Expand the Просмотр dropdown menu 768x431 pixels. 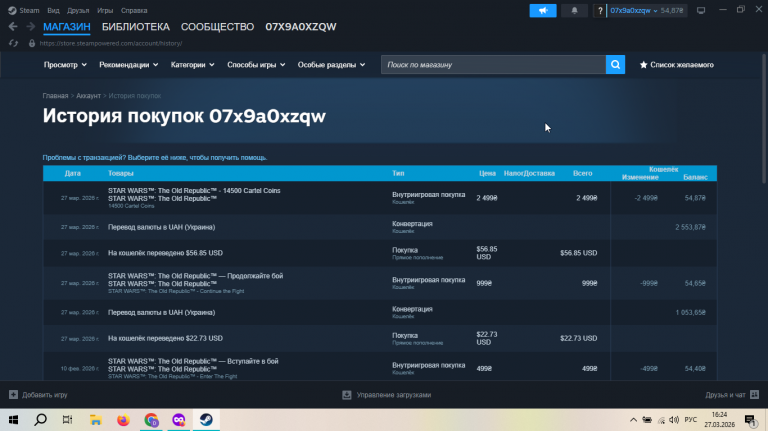coord(65,65)
